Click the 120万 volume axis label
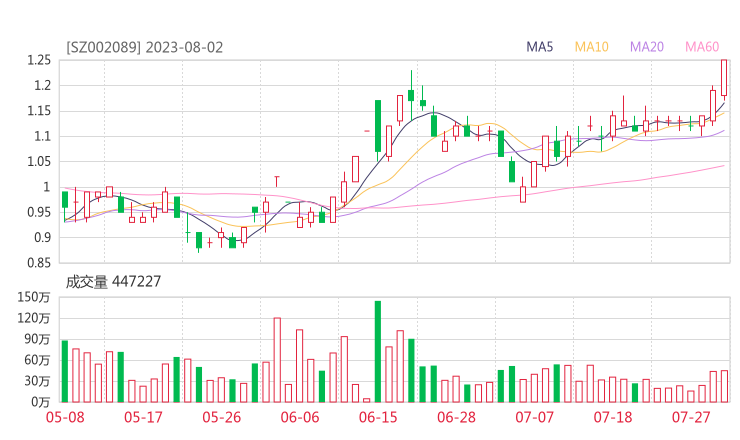The height and width of the screenshot is (440, 740). [x=34, y=318]
